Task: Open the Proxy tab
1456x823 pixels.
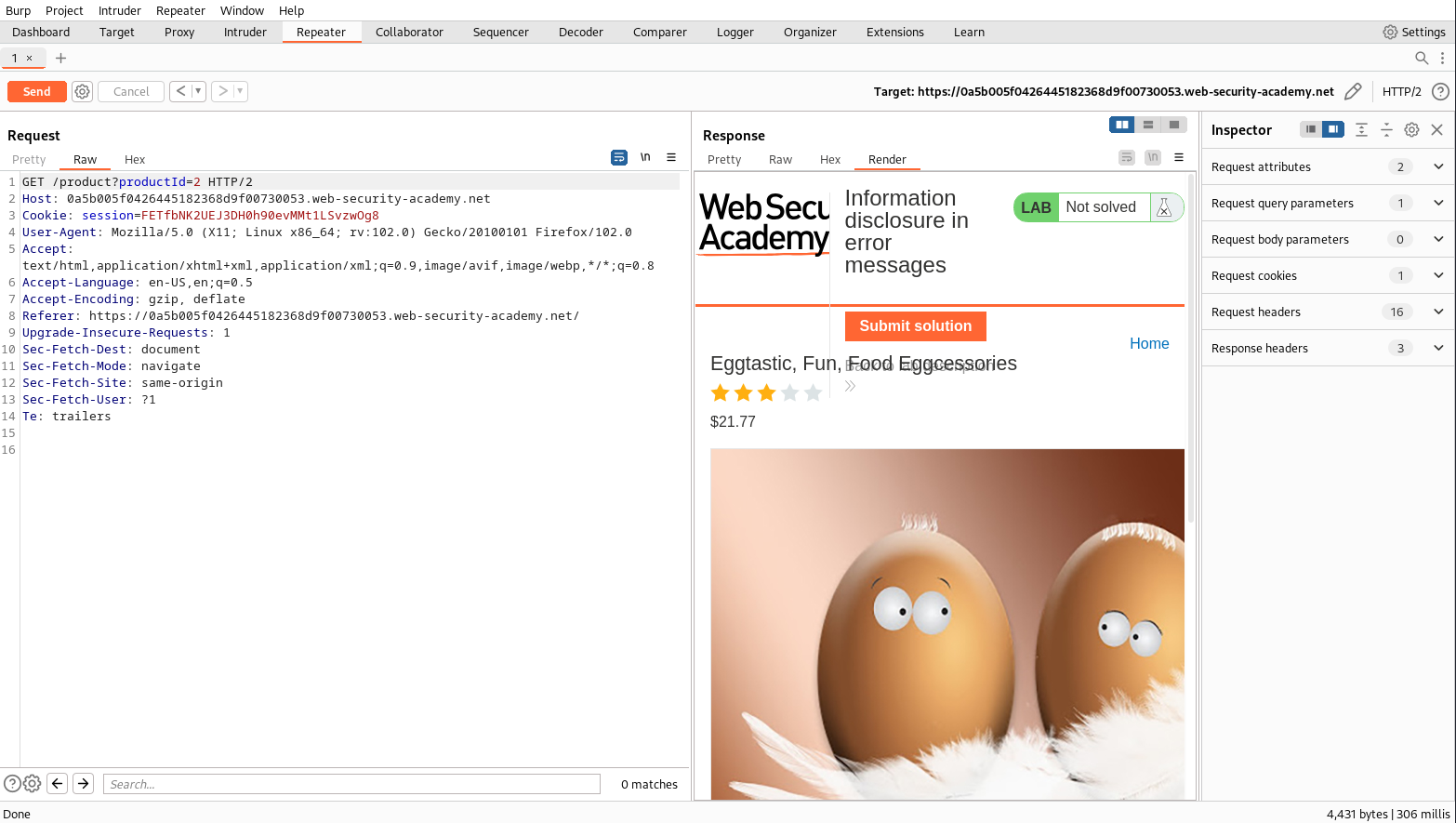Action: [x=179, y=32]
